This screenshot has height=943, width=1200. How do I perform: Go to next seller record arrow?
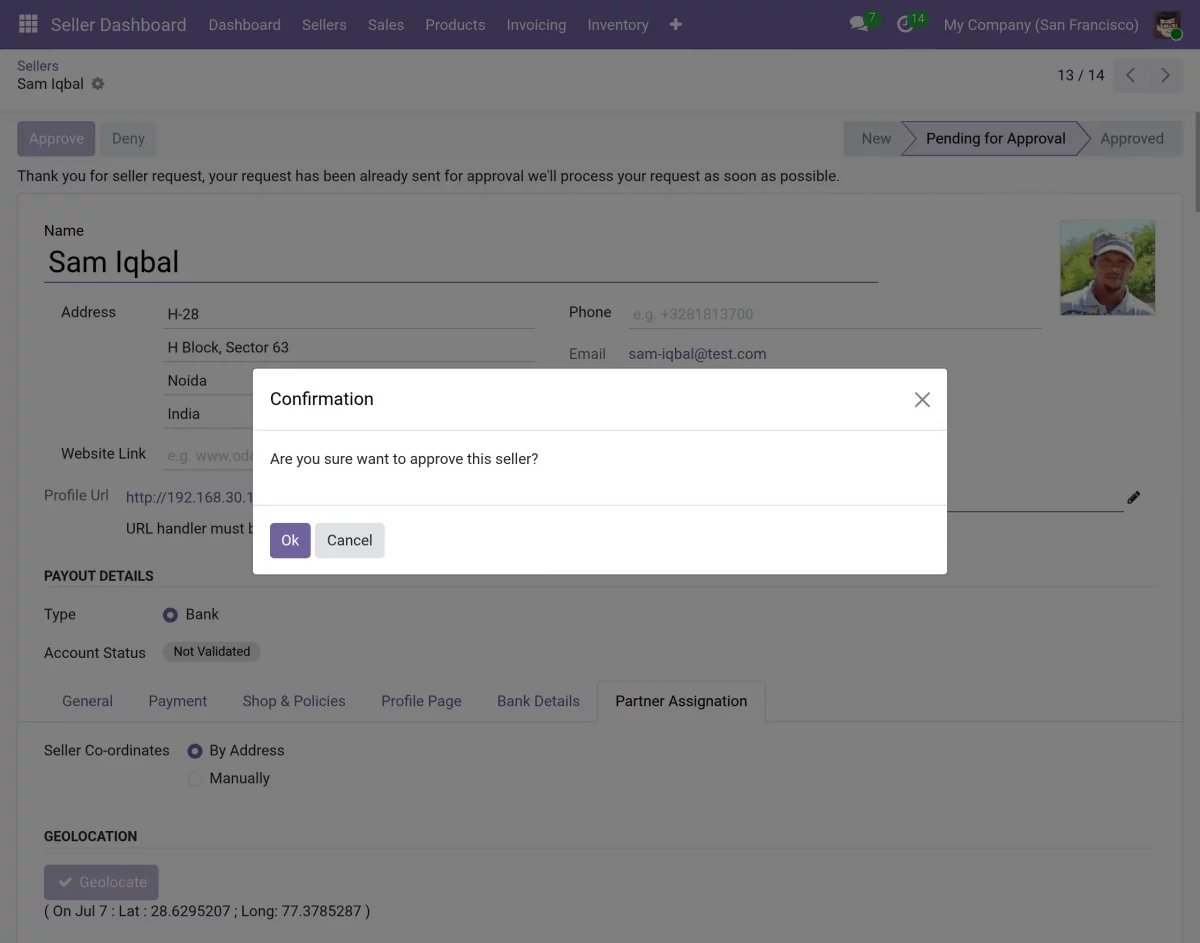[x=1165, y=75]
